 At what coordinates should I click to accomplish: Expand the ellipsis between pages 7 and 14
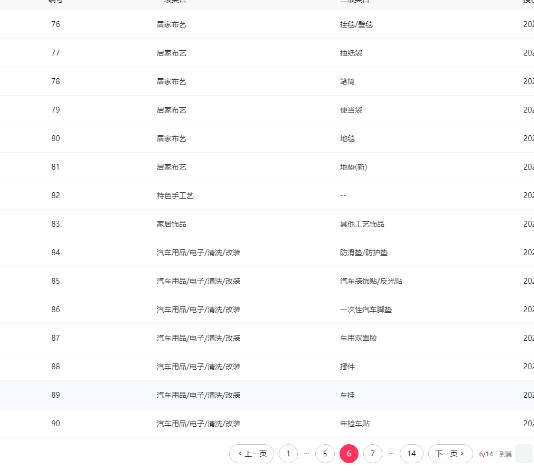391,454
